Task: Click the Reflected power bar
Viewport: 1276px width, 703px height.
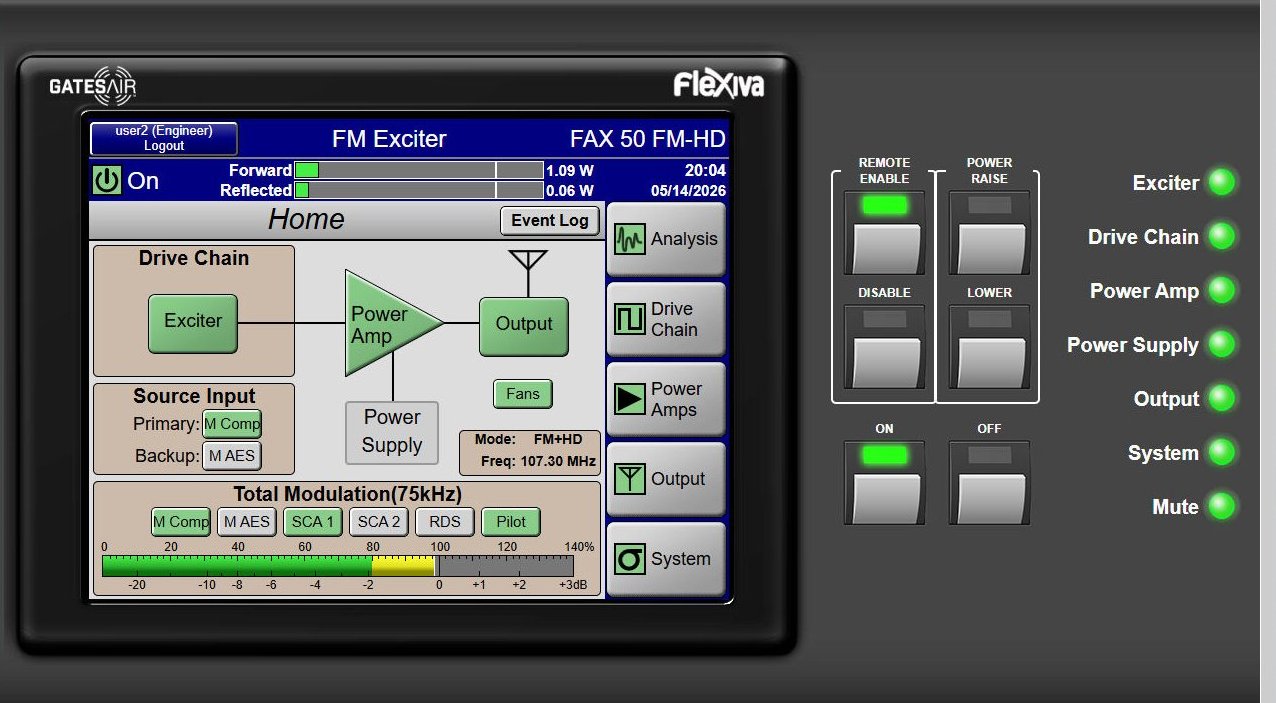Action: (x=419, y=190)
